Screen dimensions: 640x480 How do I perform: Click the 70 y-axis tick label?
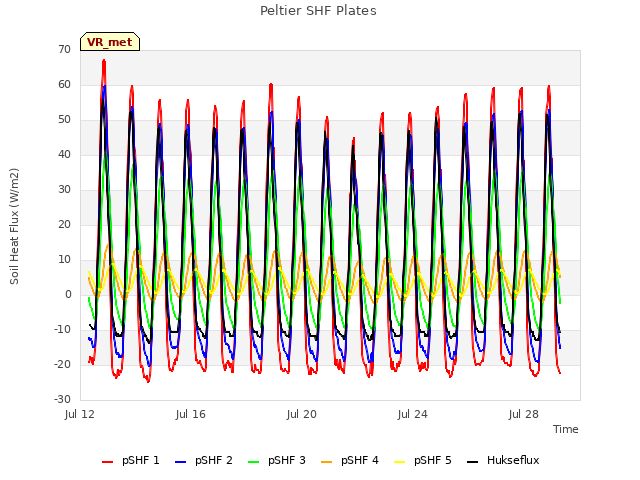64,49
